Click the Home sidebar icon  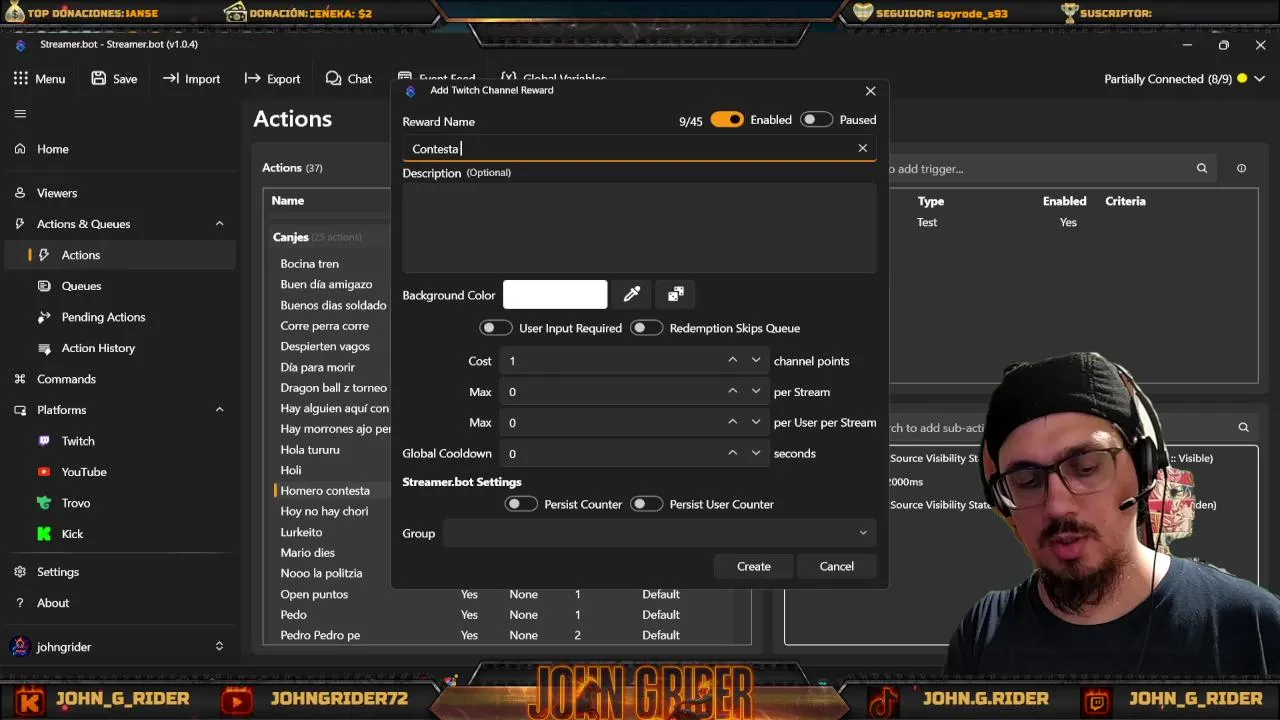20,149
